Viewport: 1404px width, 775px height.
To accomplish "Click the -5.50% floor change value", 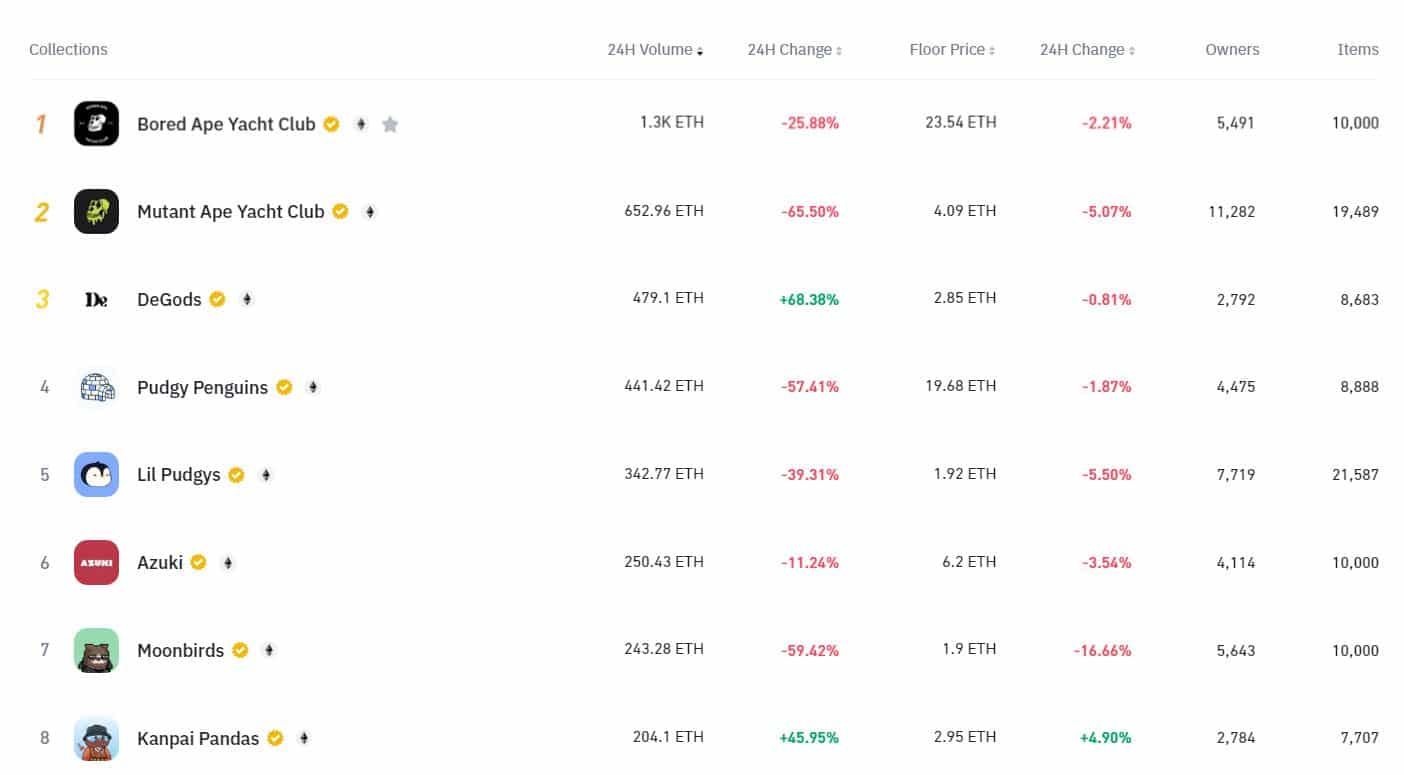I will 1107,475.
